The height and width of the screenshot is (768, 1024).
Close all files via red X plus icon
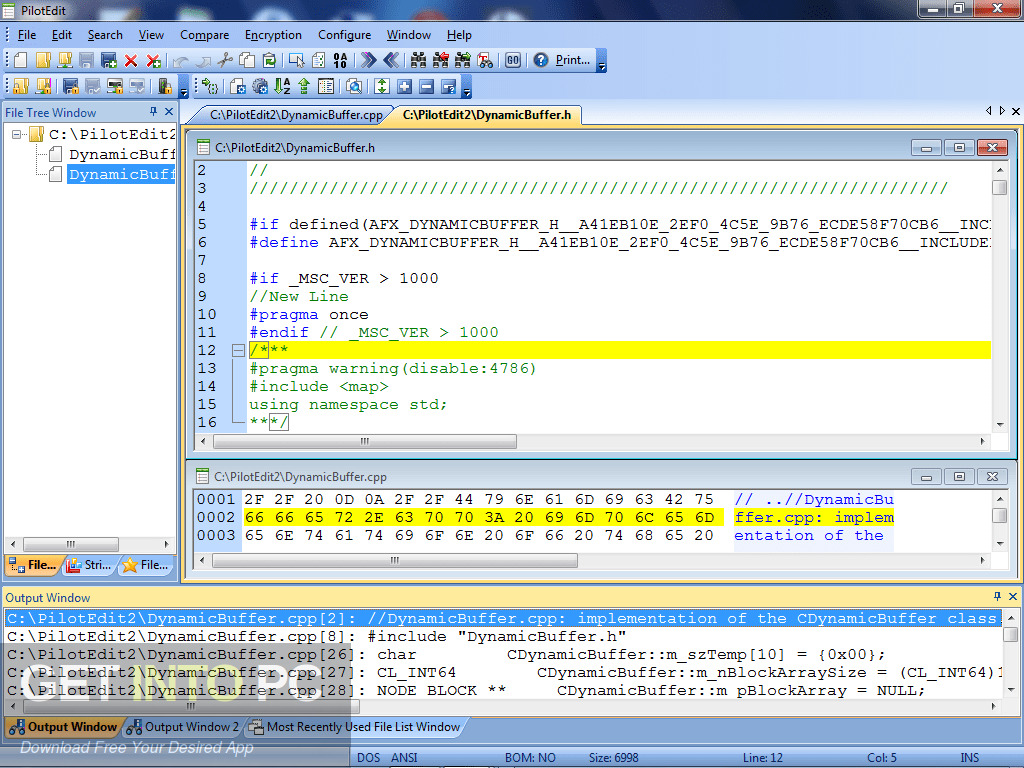(153, 61)
